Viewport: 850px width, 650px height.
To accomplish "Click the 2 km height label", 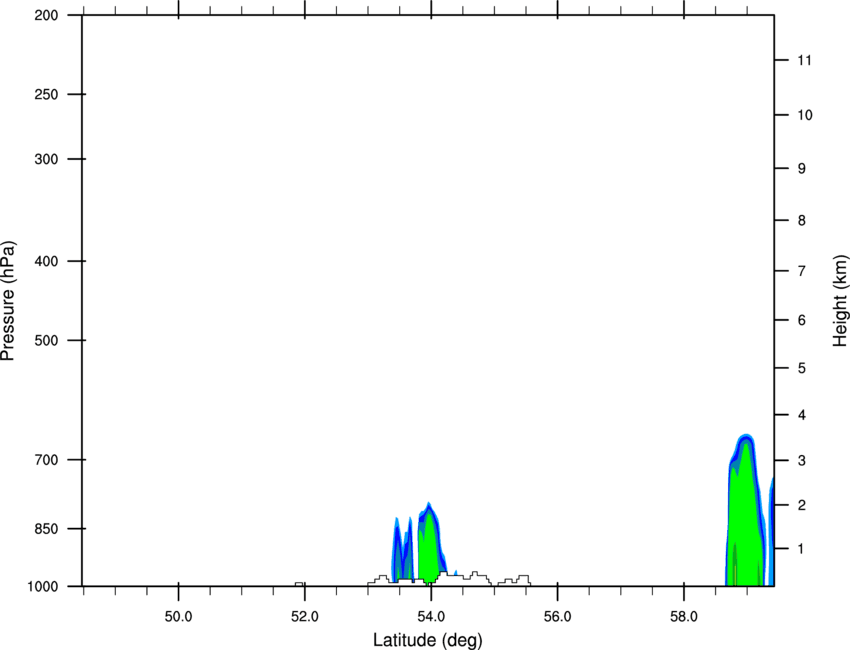I will (x=802, y=505).
